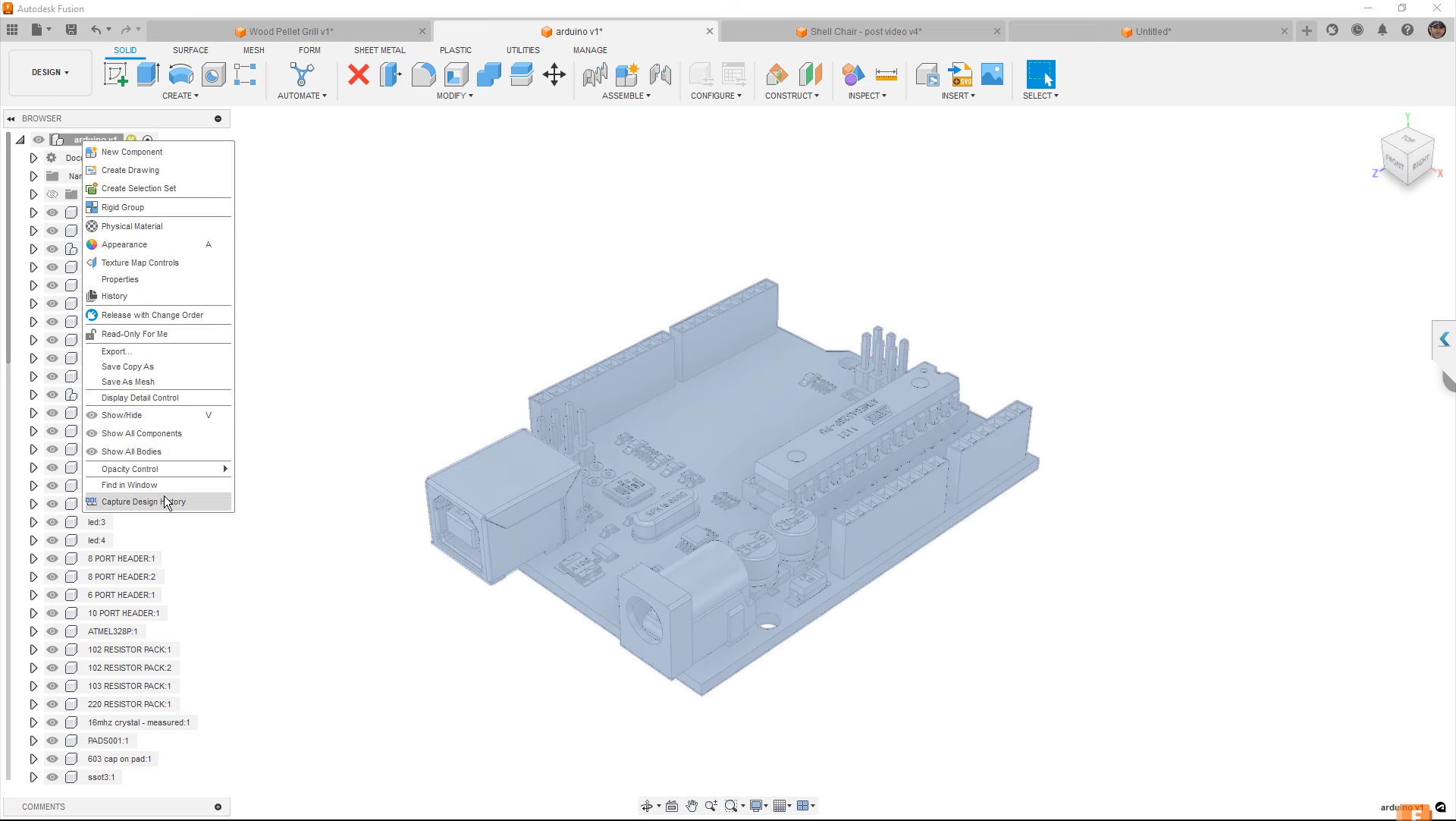The width and height of the screenshot is (1456, 821).
Task: Click the Save disk icon
Action: coord(71,30)
